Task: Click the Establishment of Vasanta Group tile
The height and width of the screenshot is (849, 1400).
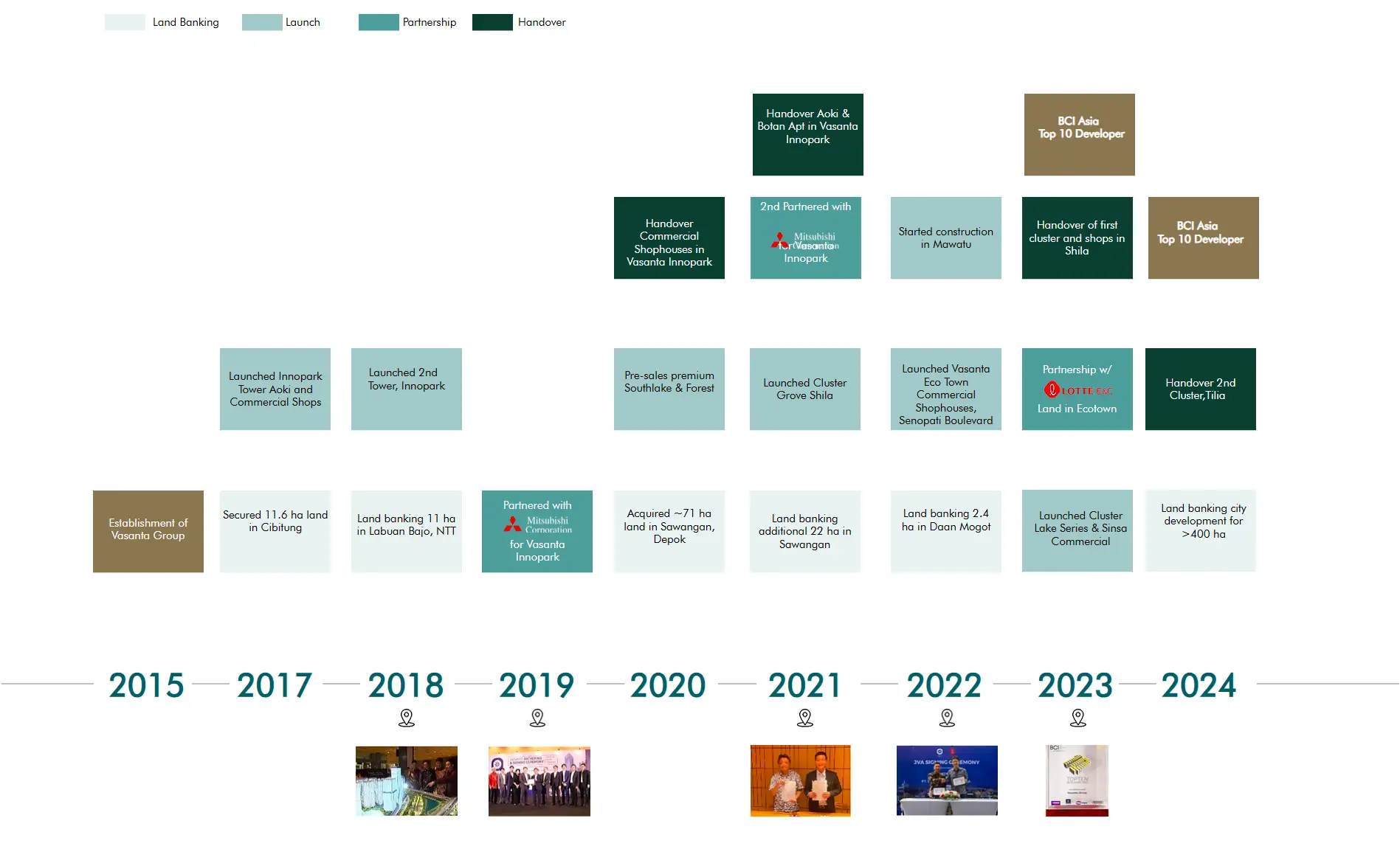Action: (148, 531)
